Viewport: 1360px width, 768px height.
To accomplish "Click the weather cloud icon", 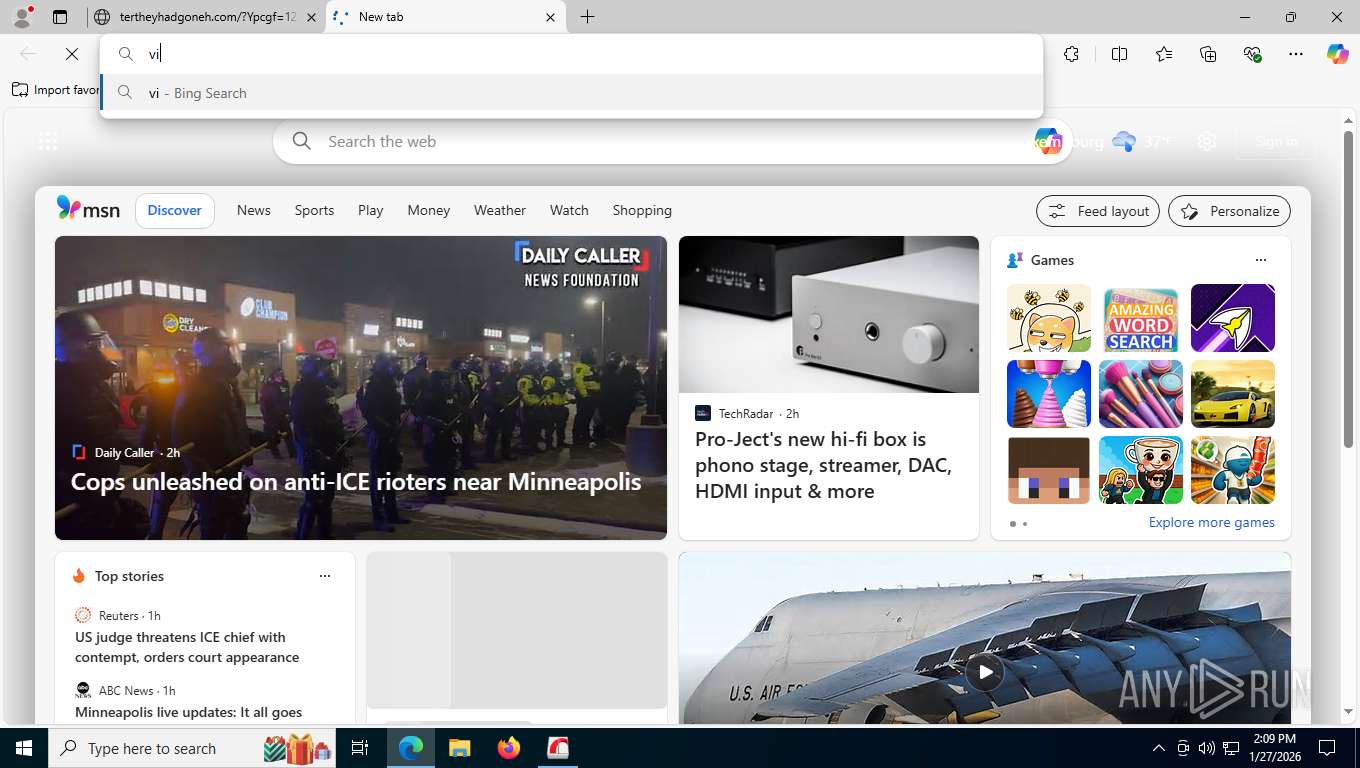I will pos(1124,142).
